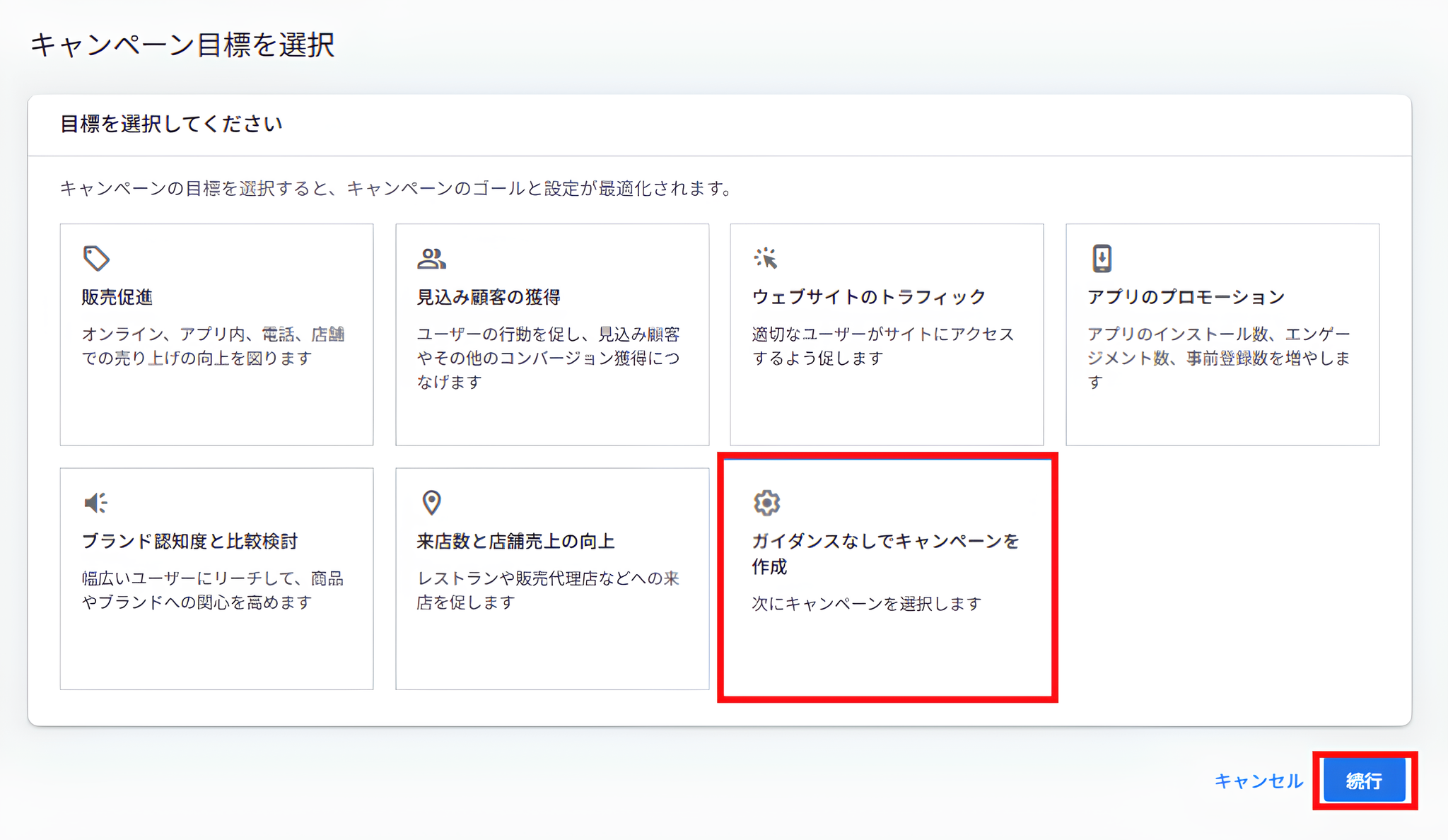Click the people icon for 見込み顧客の獲得
Screen dimensions: 1448x840
coord(431,259)
